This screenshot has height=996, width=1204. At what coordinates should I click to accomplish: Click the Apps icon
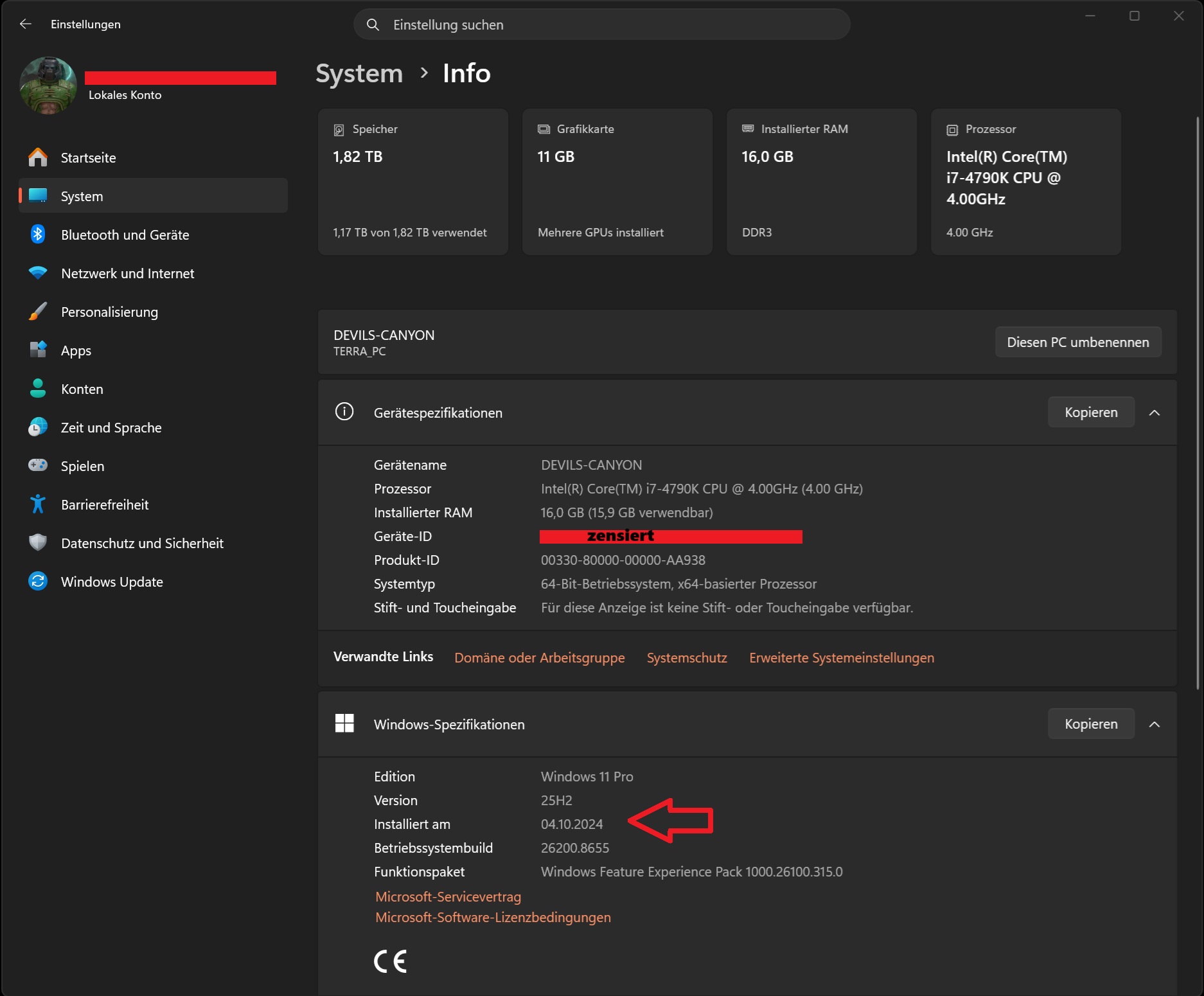point(38,350)
